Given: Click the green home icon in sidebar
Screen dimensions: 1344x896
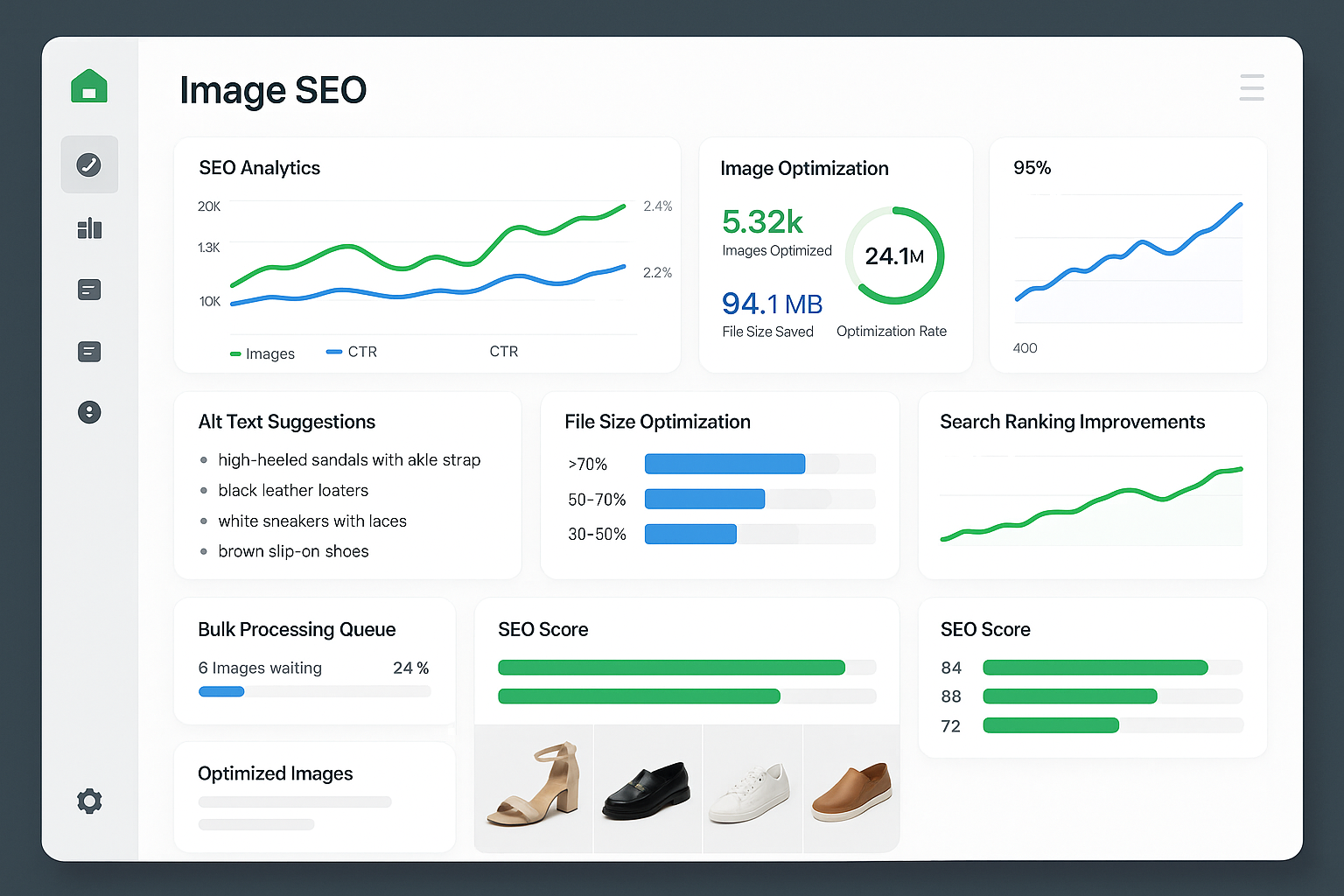Looking at the screenshot, I should 89,87.
